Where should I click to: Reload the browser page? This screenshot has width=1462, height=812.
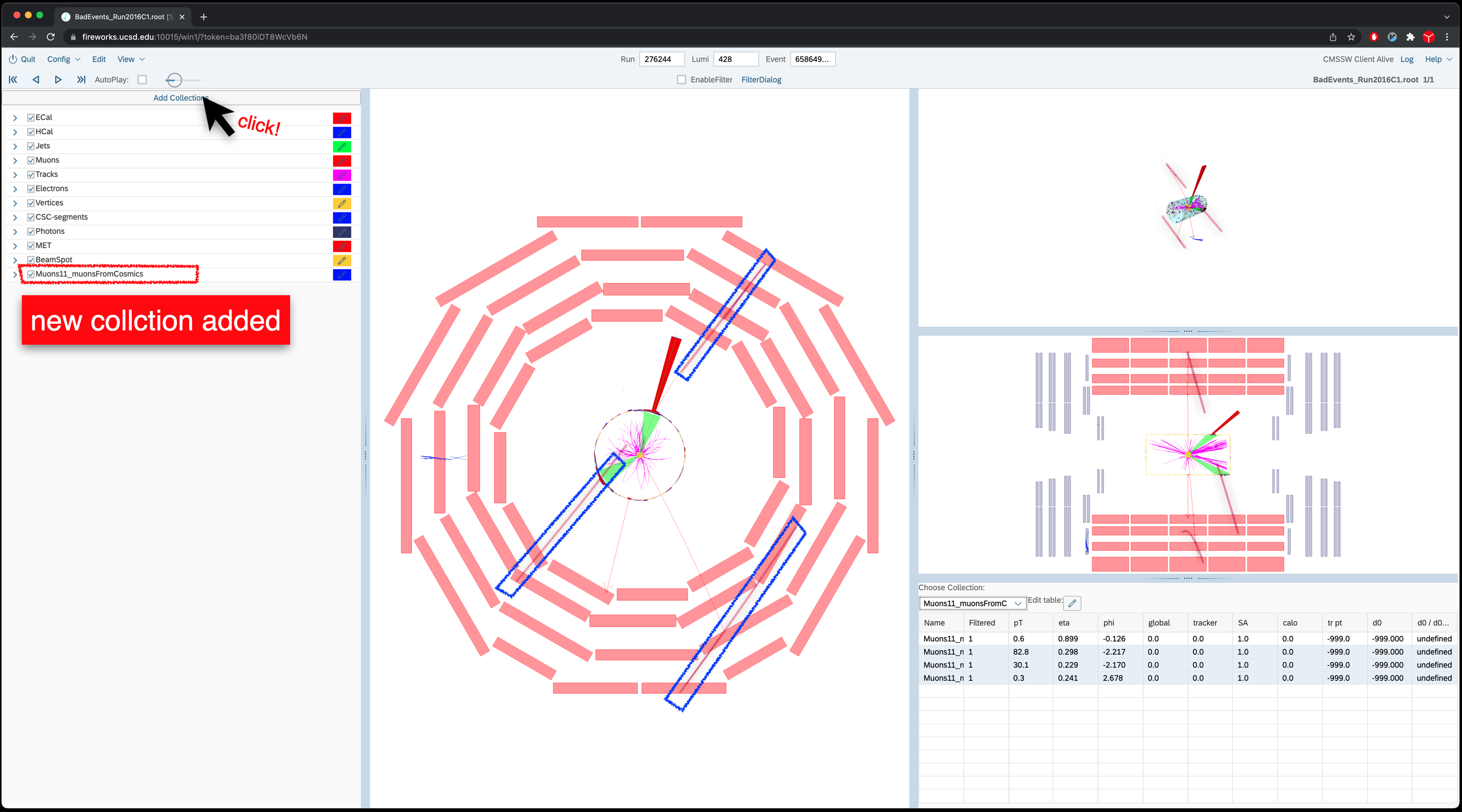coord(50,37)
